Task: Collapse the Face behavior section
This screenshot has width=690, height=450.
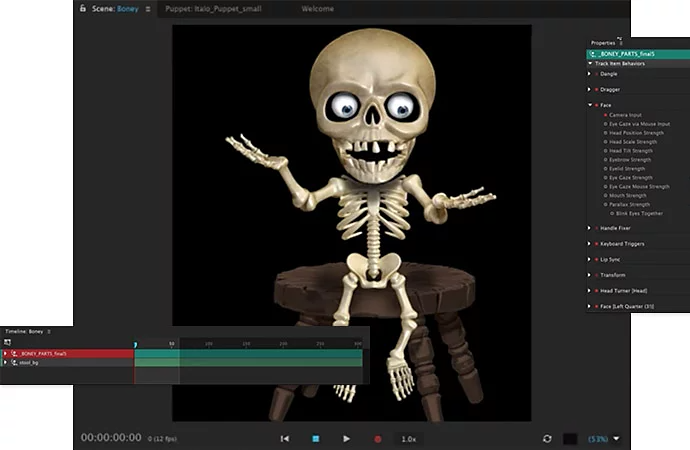Action: click(590, 104)
